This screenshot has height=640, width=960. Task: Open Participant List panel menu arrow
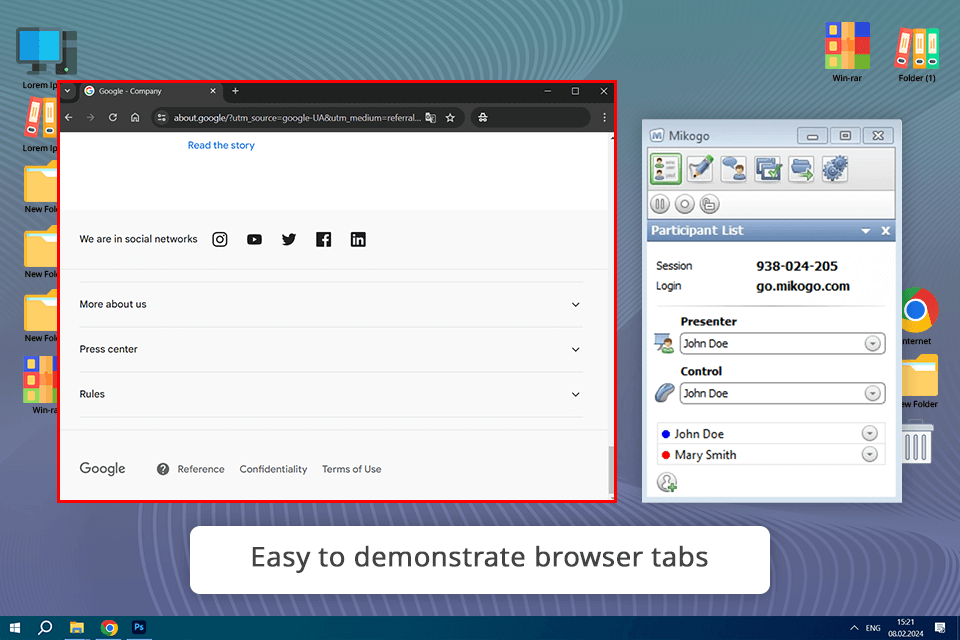click(866, 231)
